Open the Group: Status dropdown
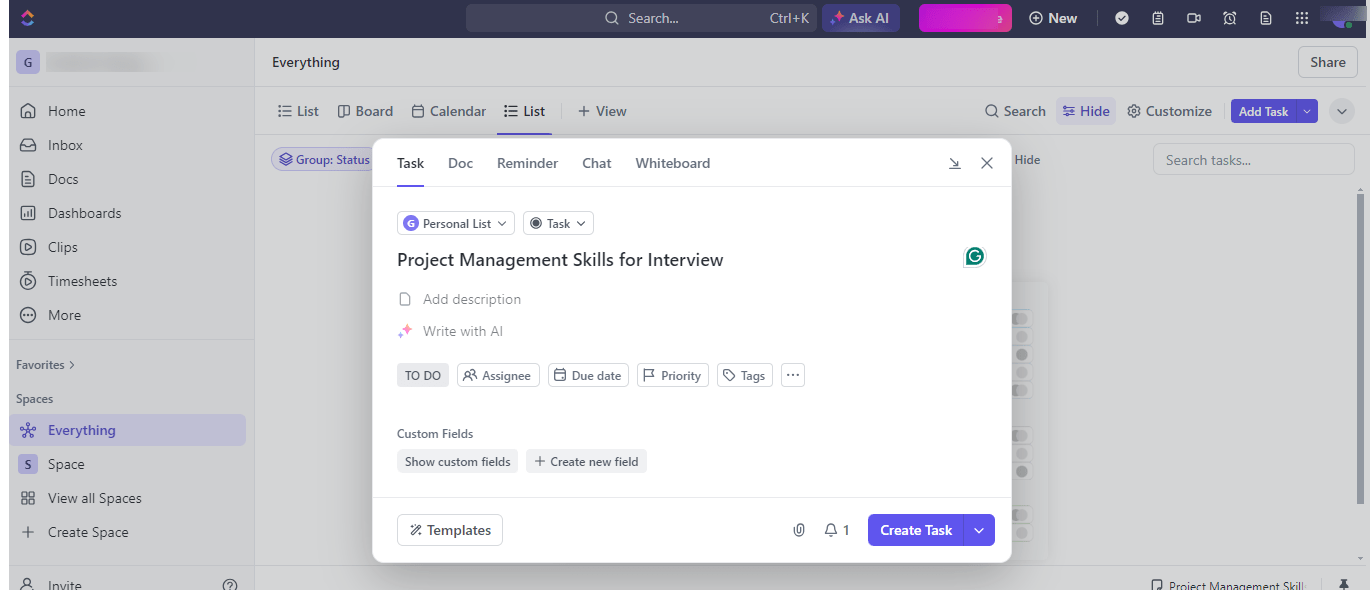 (x=324, y=160)
